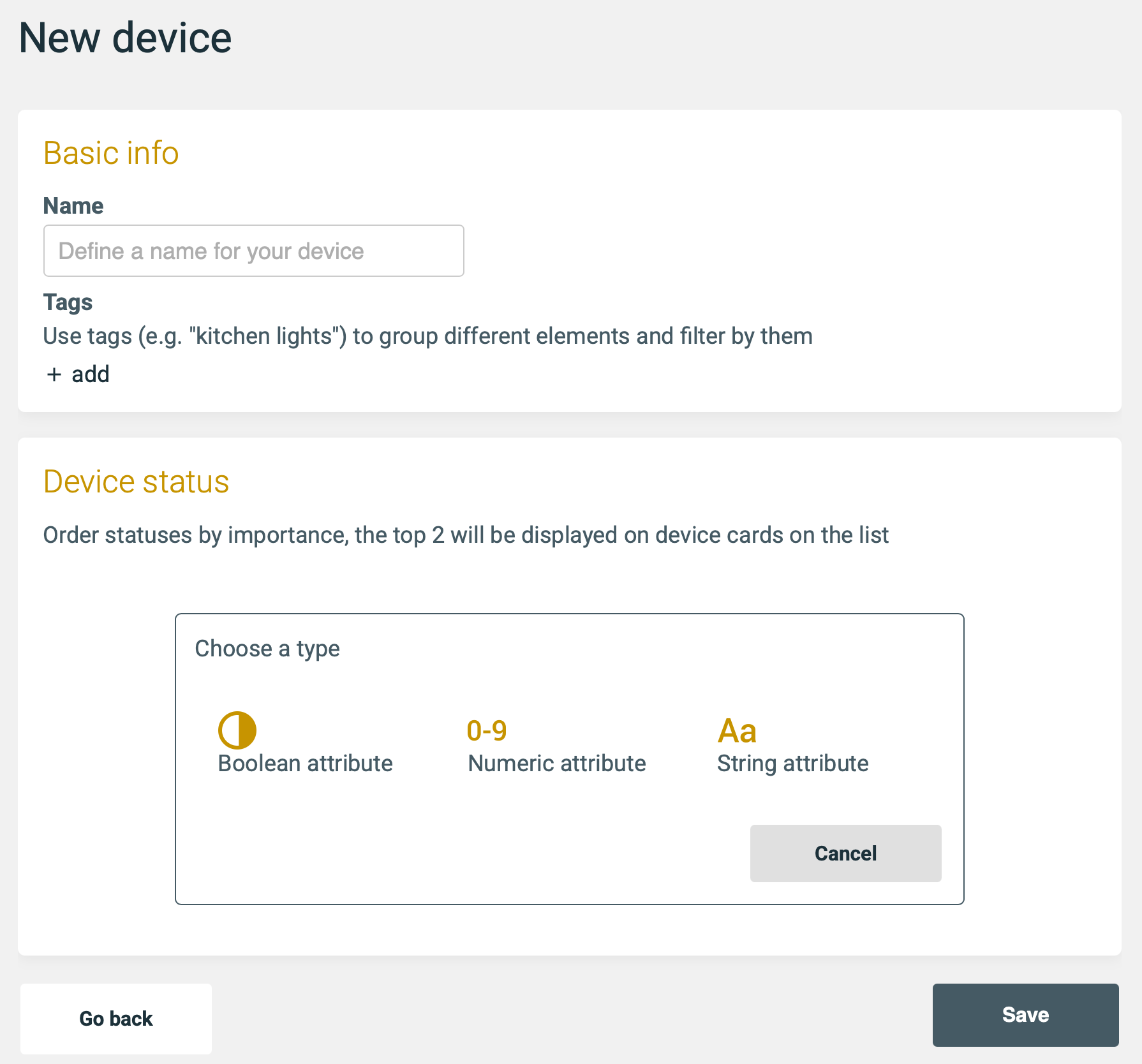The image size is (1142, 1064).
Task: Click the Name field label
Action: 73,206
